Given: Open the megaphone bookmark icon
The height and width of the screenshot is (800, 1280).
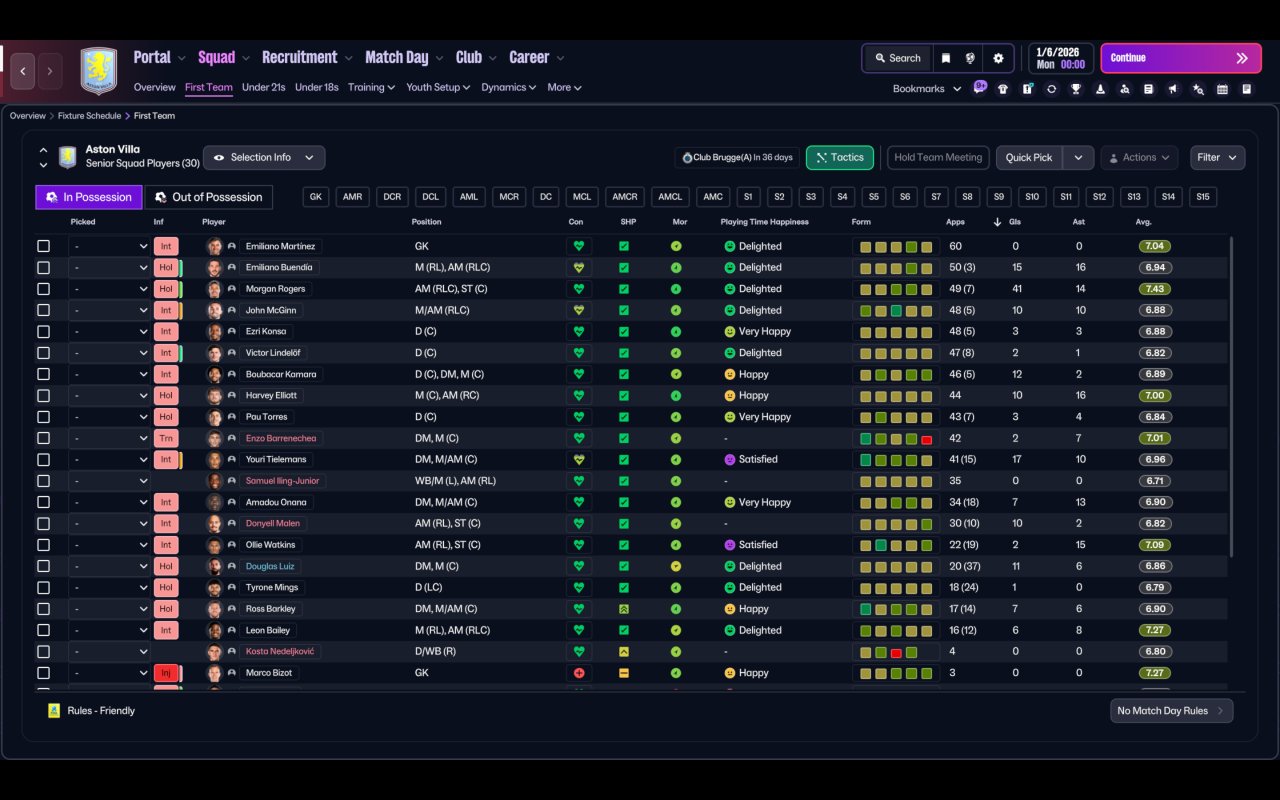Looking at the screenshot, I should 1172,89.
